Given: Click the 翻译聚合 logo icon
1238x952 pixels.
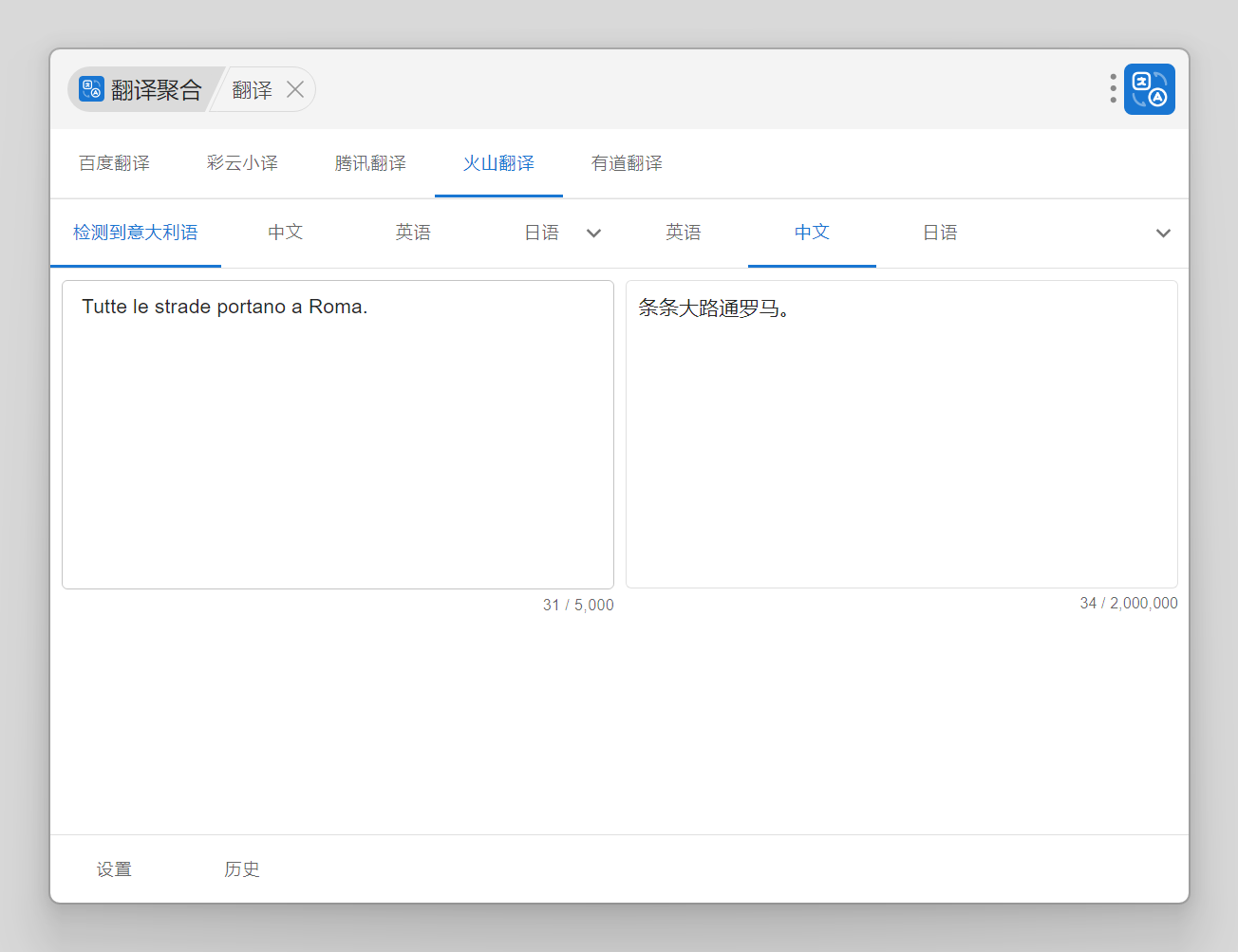Looking at the screenshot, I should point(91,89).
